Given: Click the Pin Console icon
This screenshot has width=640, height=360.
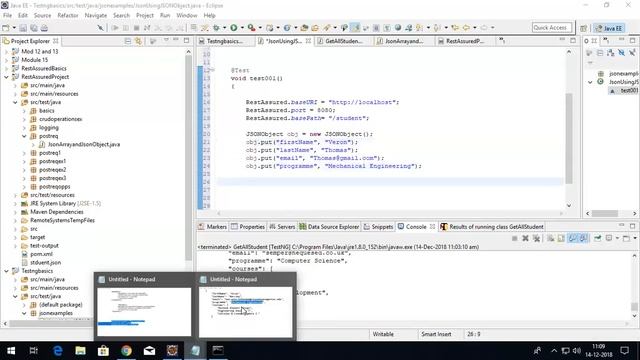Looking at the screenshot, I should [598, 238].
